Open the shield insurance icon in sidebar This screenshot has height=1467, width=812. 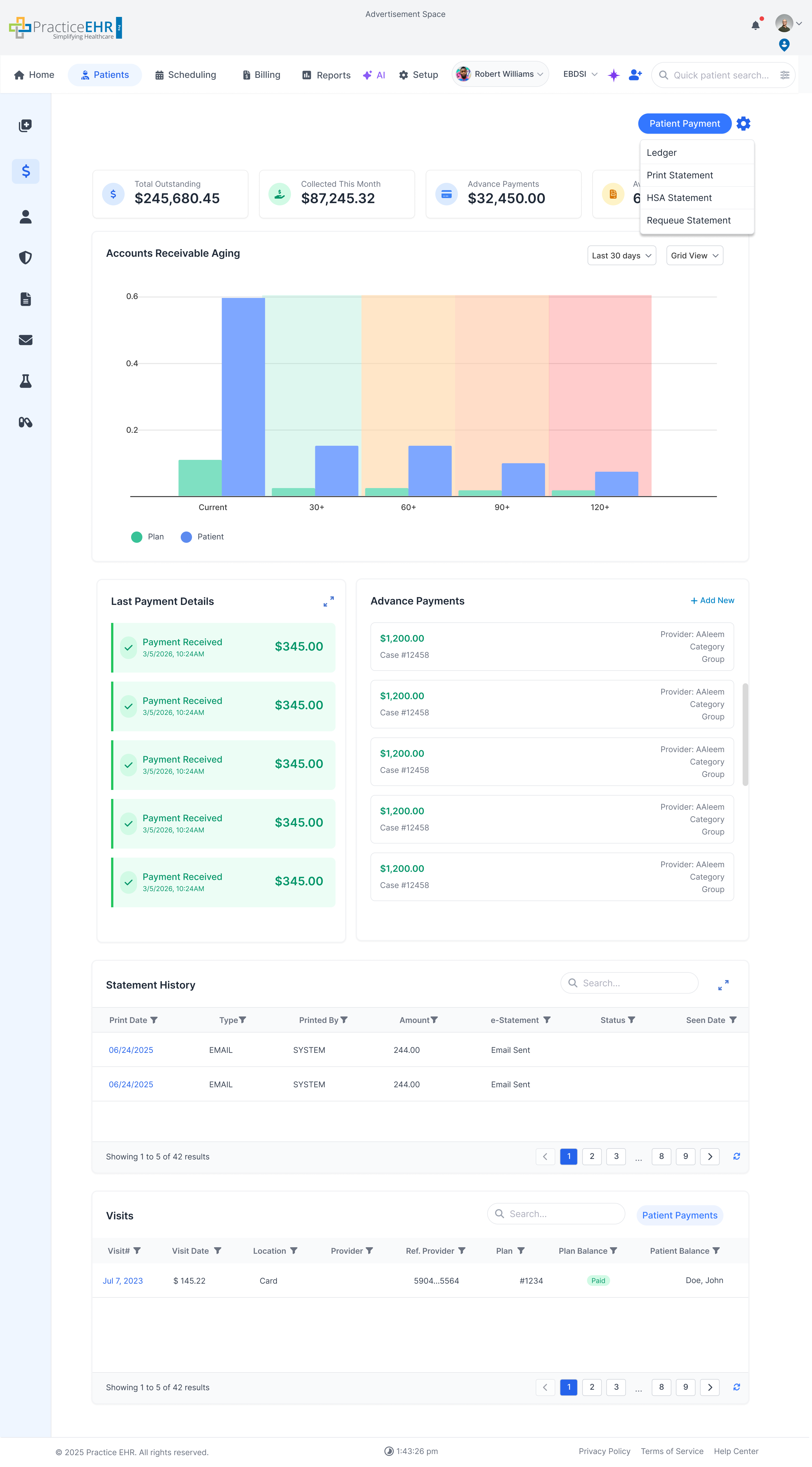pos(25,257)
